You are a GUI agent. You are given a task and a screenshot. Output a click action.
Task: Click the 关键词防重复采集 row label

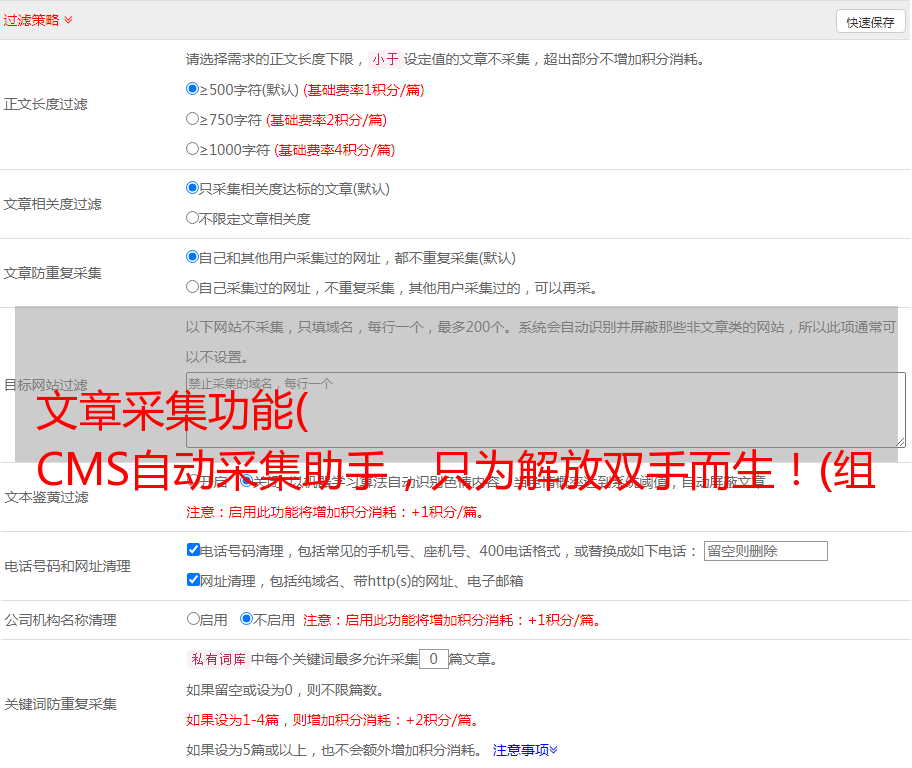pyautogui.click(x=60, y=705)
